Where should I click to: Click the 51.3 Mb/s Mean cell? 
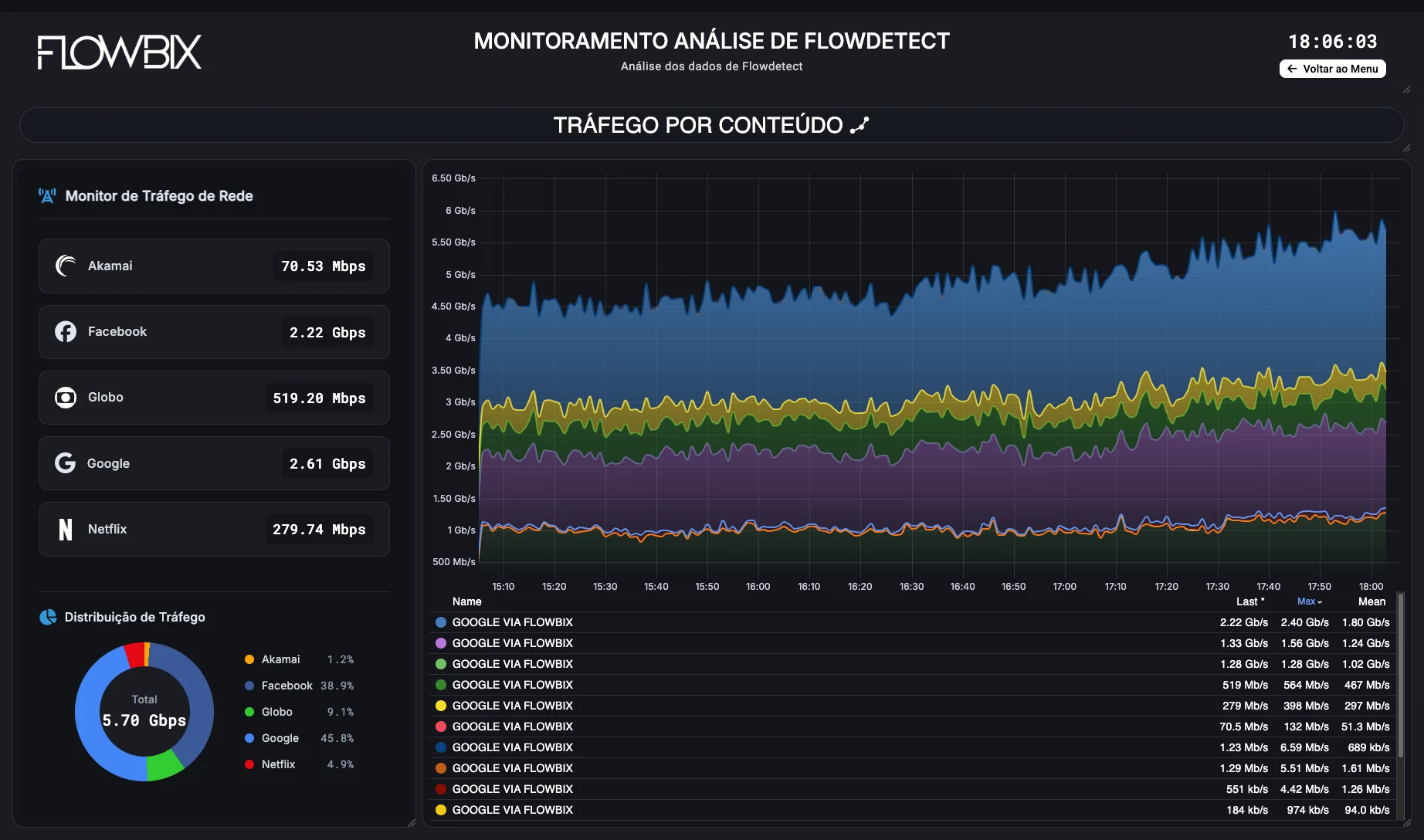coord(1365,727)
